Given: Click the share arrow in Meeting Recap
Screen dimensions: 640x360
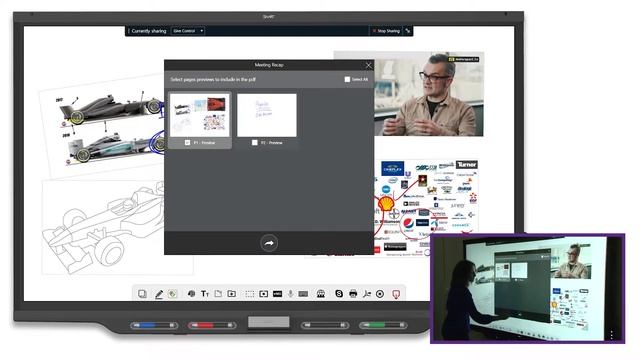Looking at the screenshot, I should click(269, 243).
